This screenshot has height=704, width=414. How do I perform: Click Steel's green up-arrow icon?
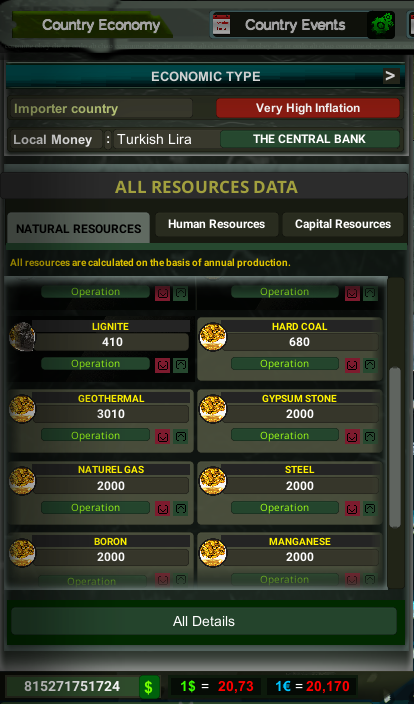click(x=370, y=508)
